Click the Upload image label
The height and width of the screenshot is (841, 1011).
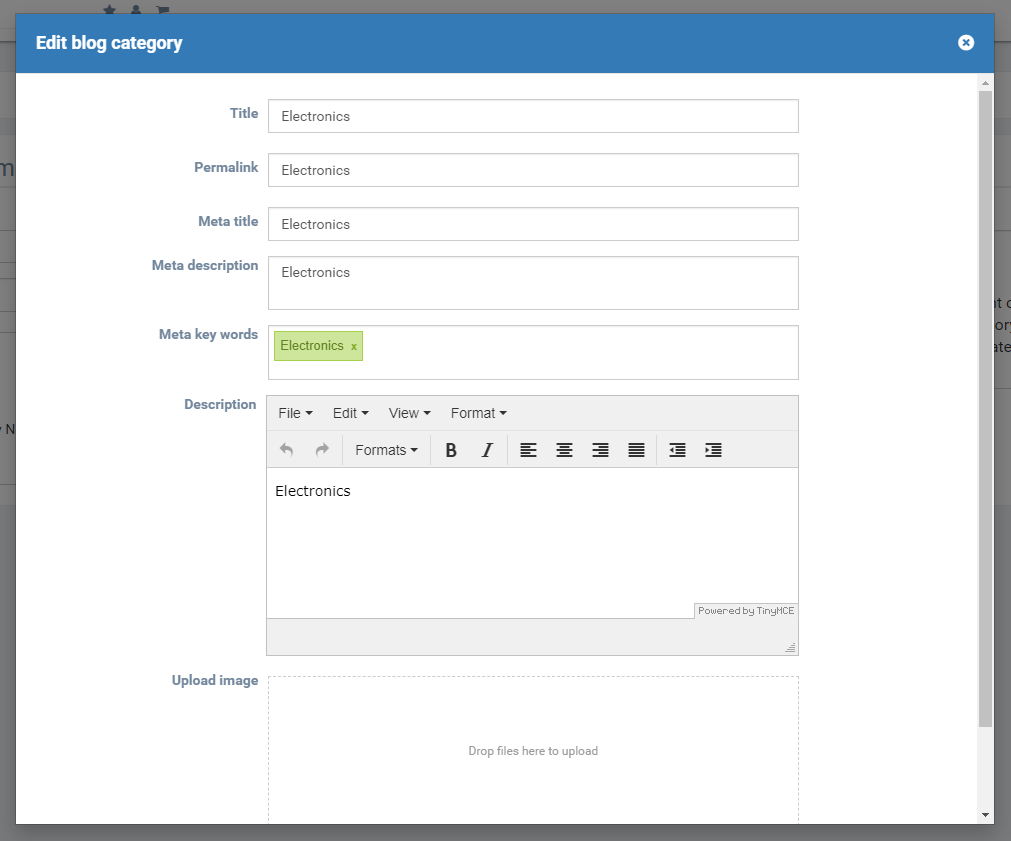(215, 680)
